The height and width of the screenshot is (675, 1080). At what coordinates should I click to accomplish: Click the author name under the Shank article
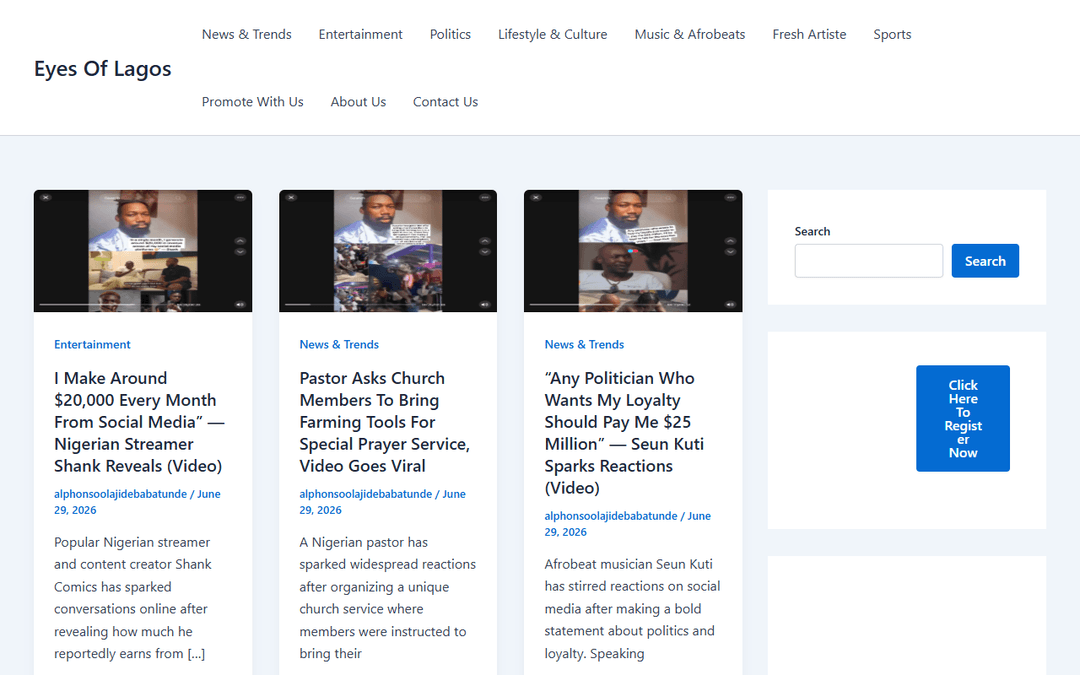(x=121, y=494)
